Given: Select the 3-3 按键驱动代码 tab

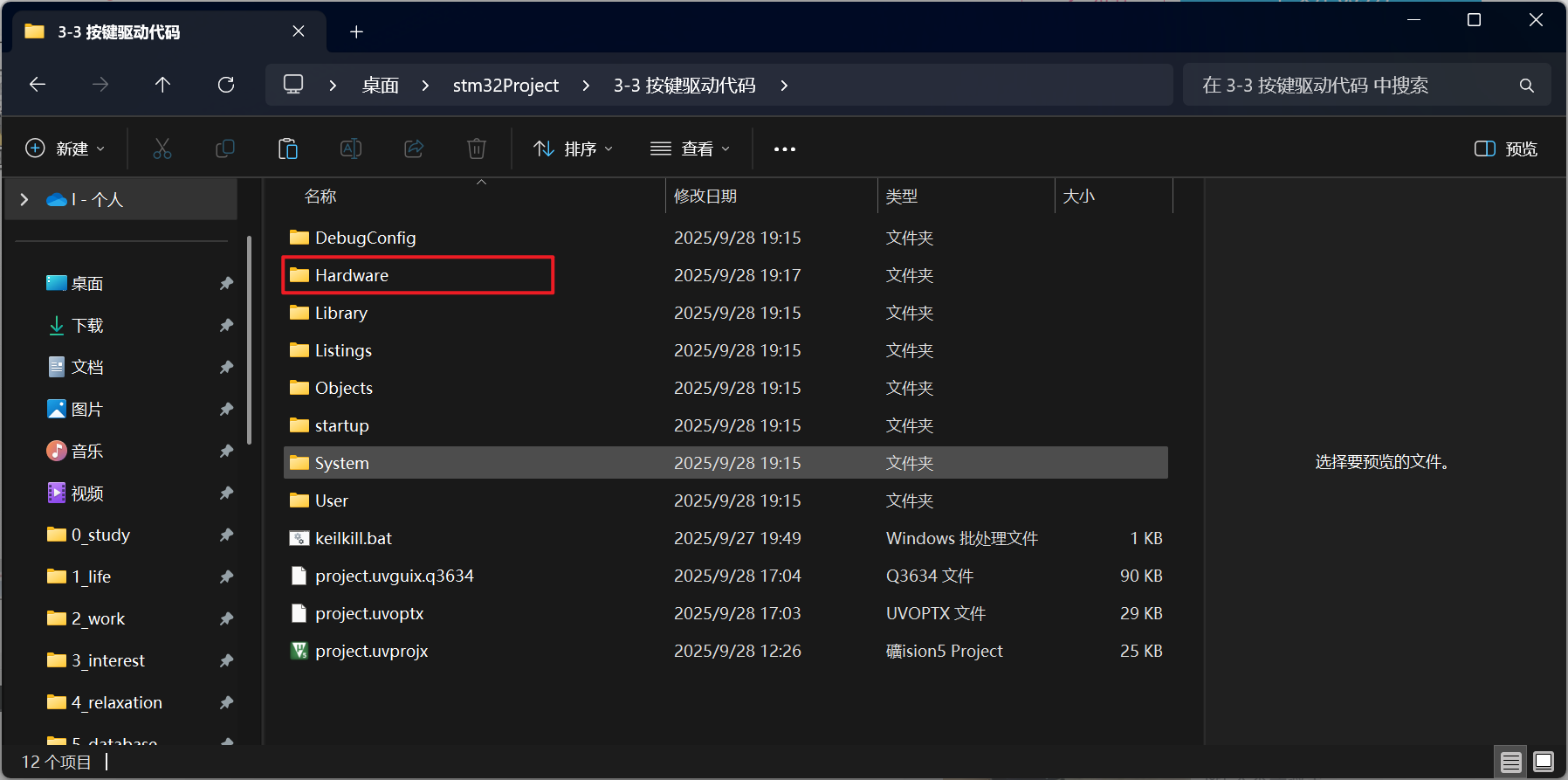Looking at the screenshot, I should [x=169, y=32].
